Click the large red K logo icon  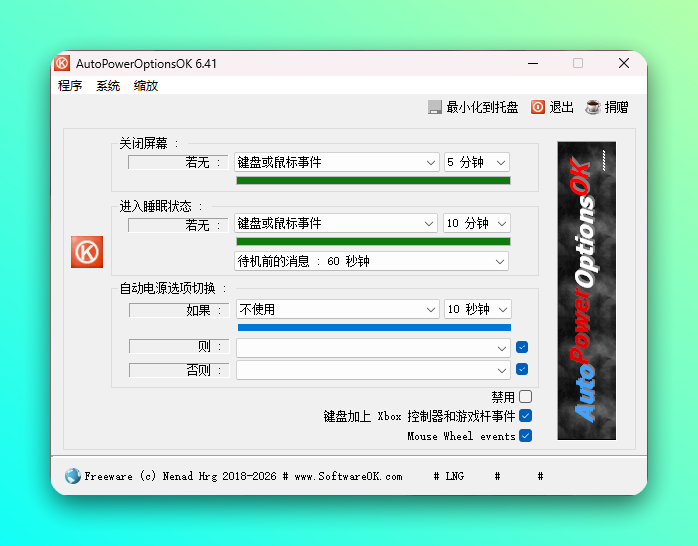(x=87, y=252)
